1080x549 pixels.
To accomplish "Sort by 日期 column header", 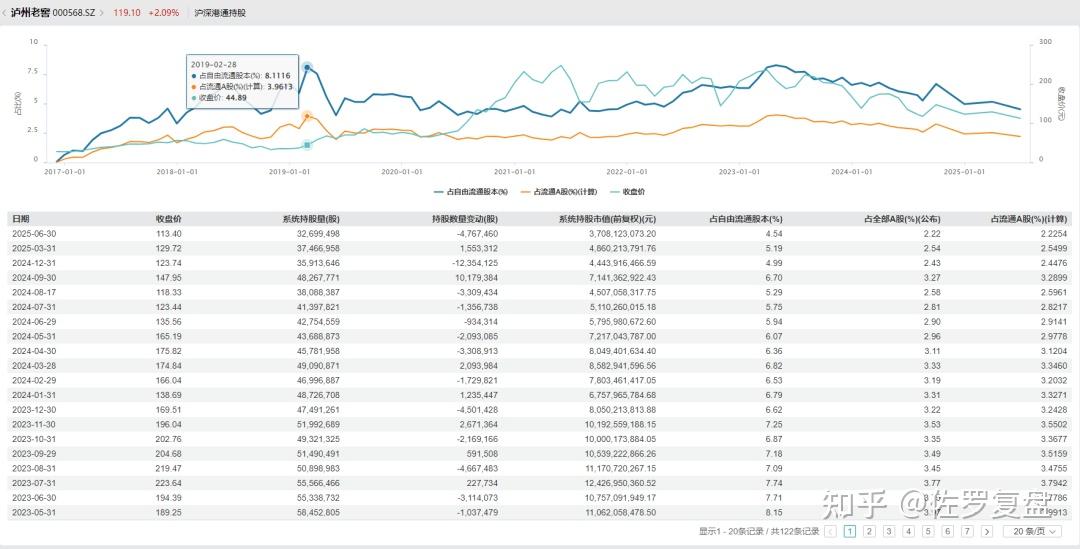I will pos(21,219).
